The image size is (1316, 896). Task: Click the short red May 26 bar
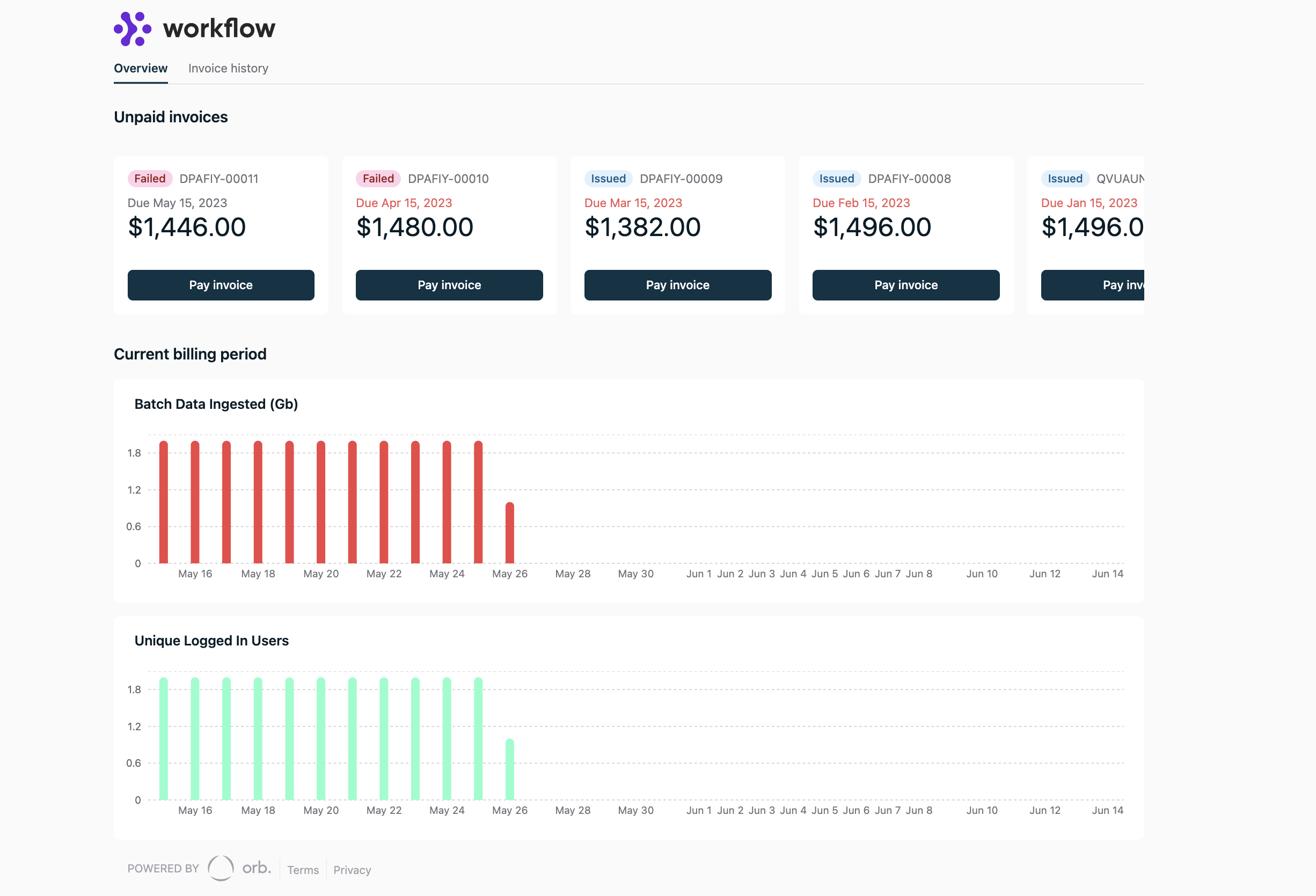(x=510, y=533)
